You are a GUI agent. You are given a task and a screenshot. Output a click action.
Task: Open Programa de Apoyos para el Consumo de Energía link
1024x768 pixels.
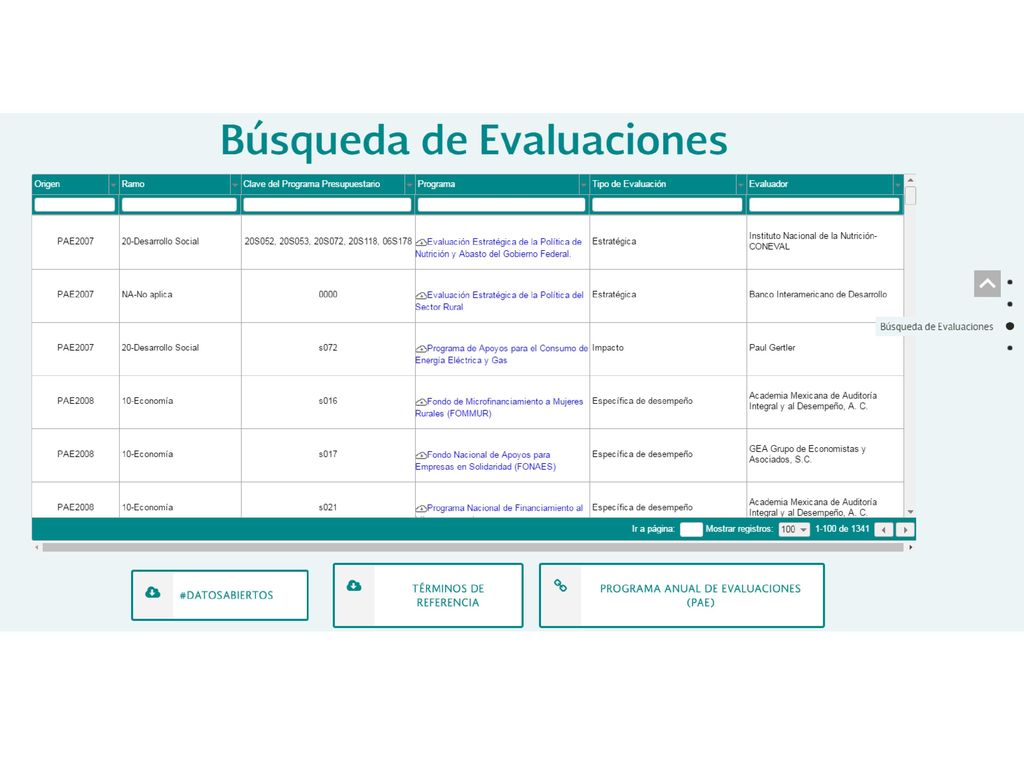(x=502, y=355)
